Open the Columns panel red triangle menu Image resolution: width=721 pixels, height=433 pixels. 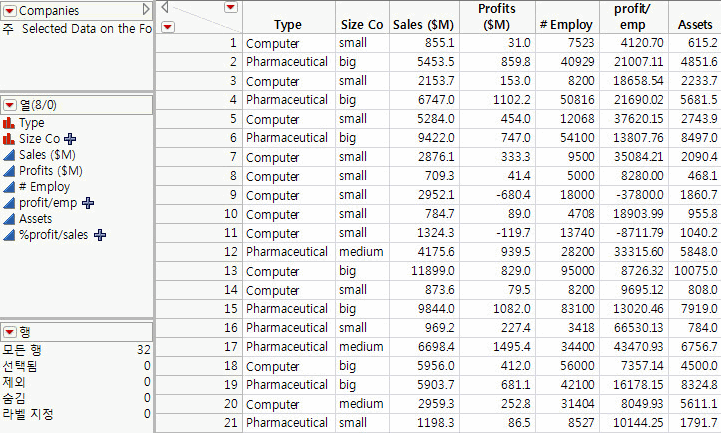point(9,105)
